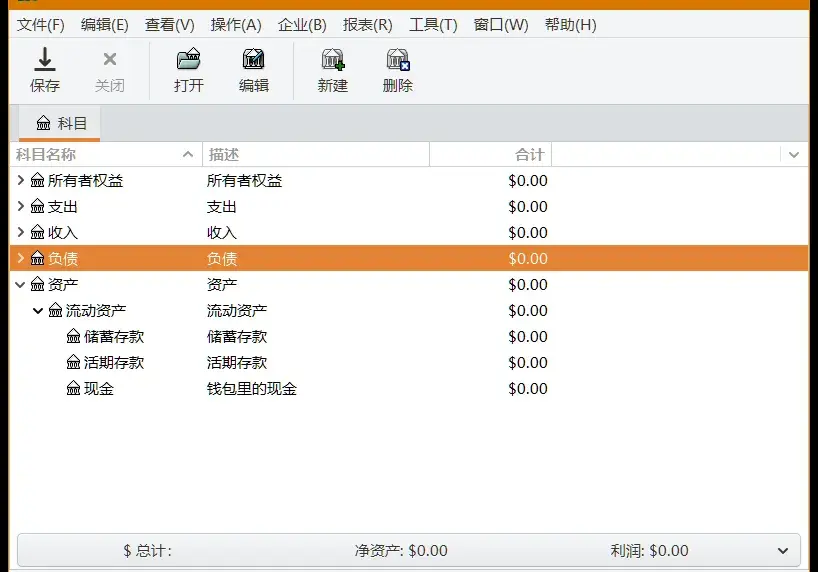Select the 所有者权益 account name
Screen dimensions: 818x572
pos(86,181)
